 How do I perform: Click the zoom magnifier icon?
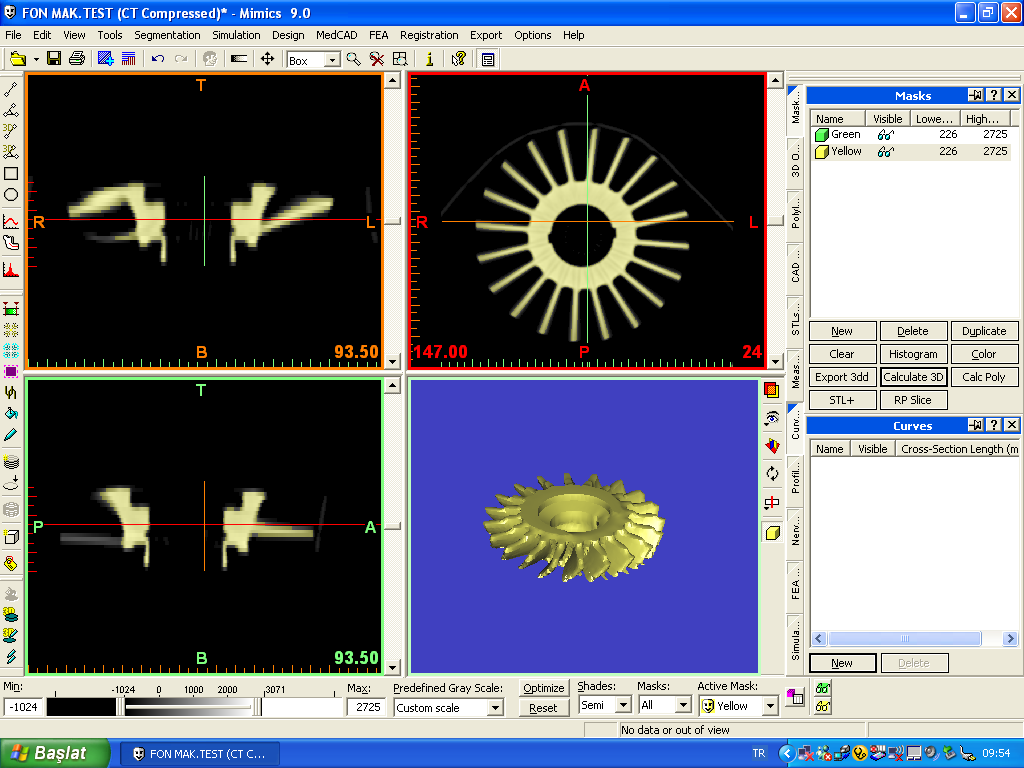tap(354, 60)
